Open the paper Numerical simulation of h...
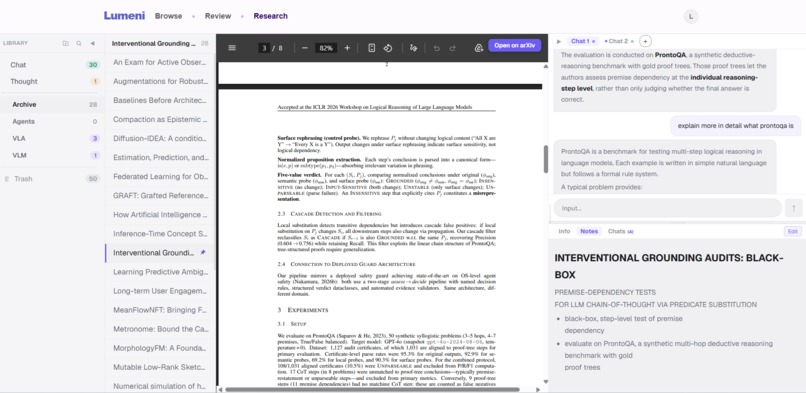The image size is (806, 393). tap(160, 386)
